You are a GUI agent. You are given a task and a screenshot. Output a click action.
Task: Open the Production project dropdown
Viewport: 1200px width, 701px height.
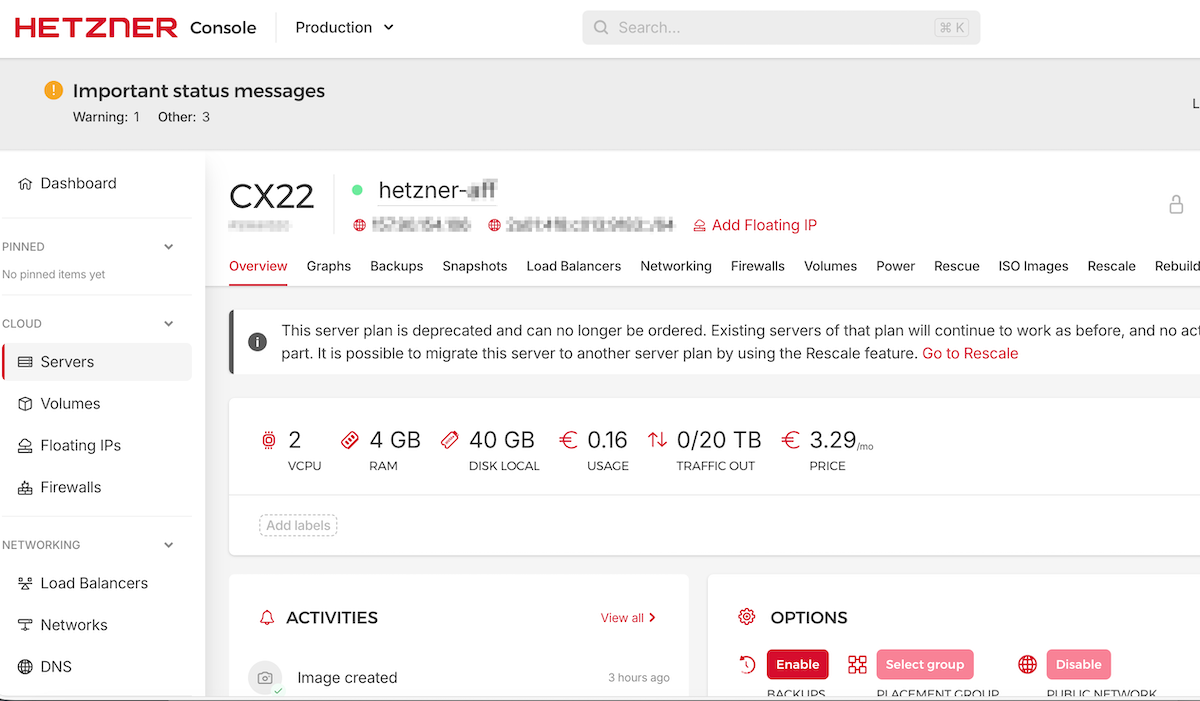pos(345,28)
